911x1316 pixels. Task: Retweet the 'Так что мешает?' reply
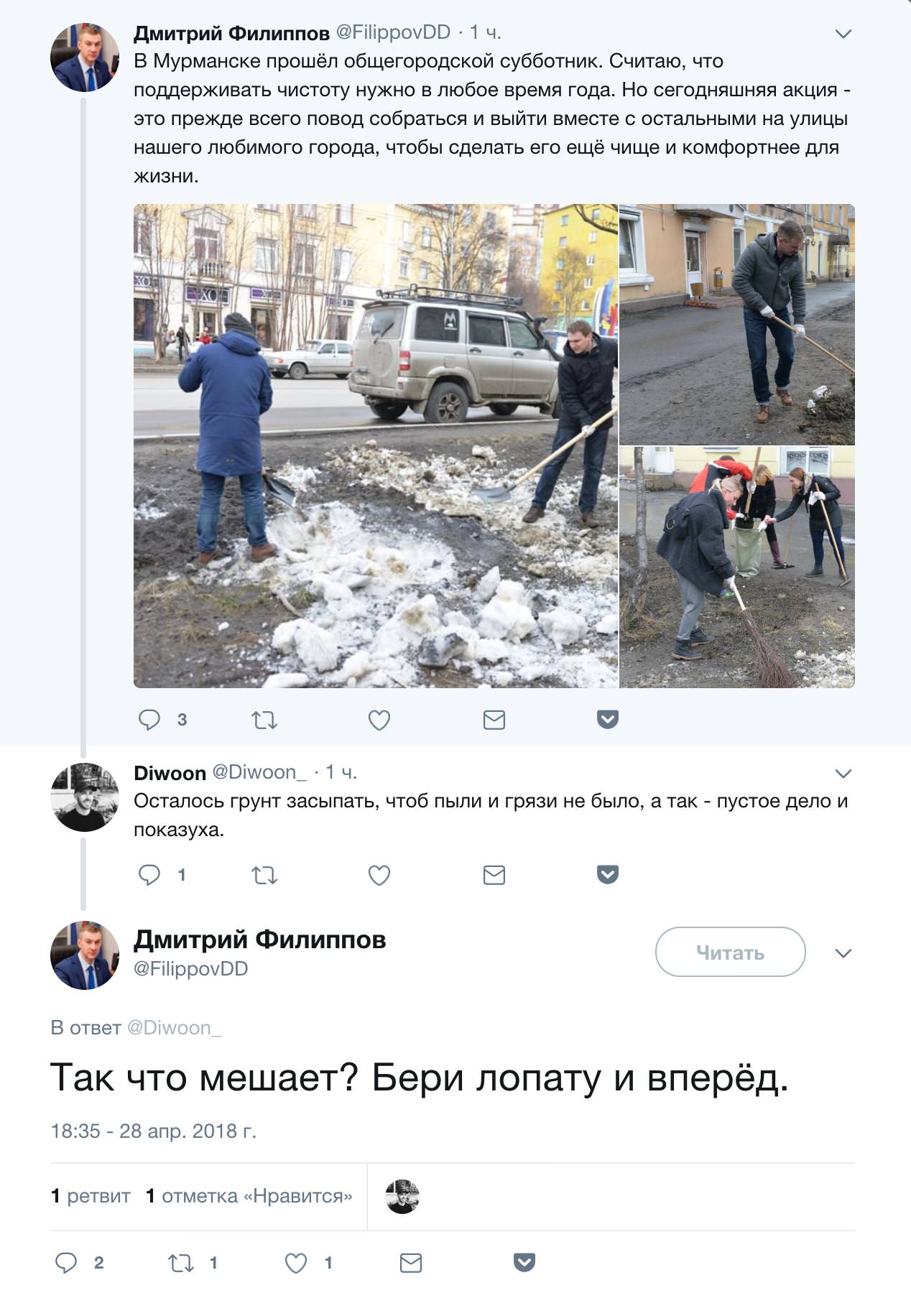[181, 1263]
